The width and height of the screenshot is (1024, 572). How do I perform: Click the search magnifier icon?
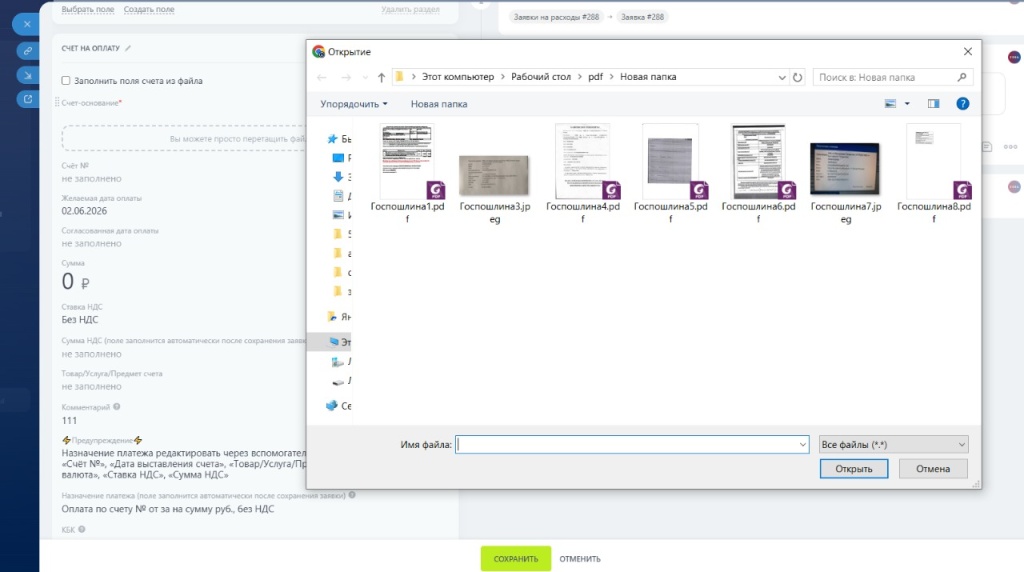coord(962,77)
